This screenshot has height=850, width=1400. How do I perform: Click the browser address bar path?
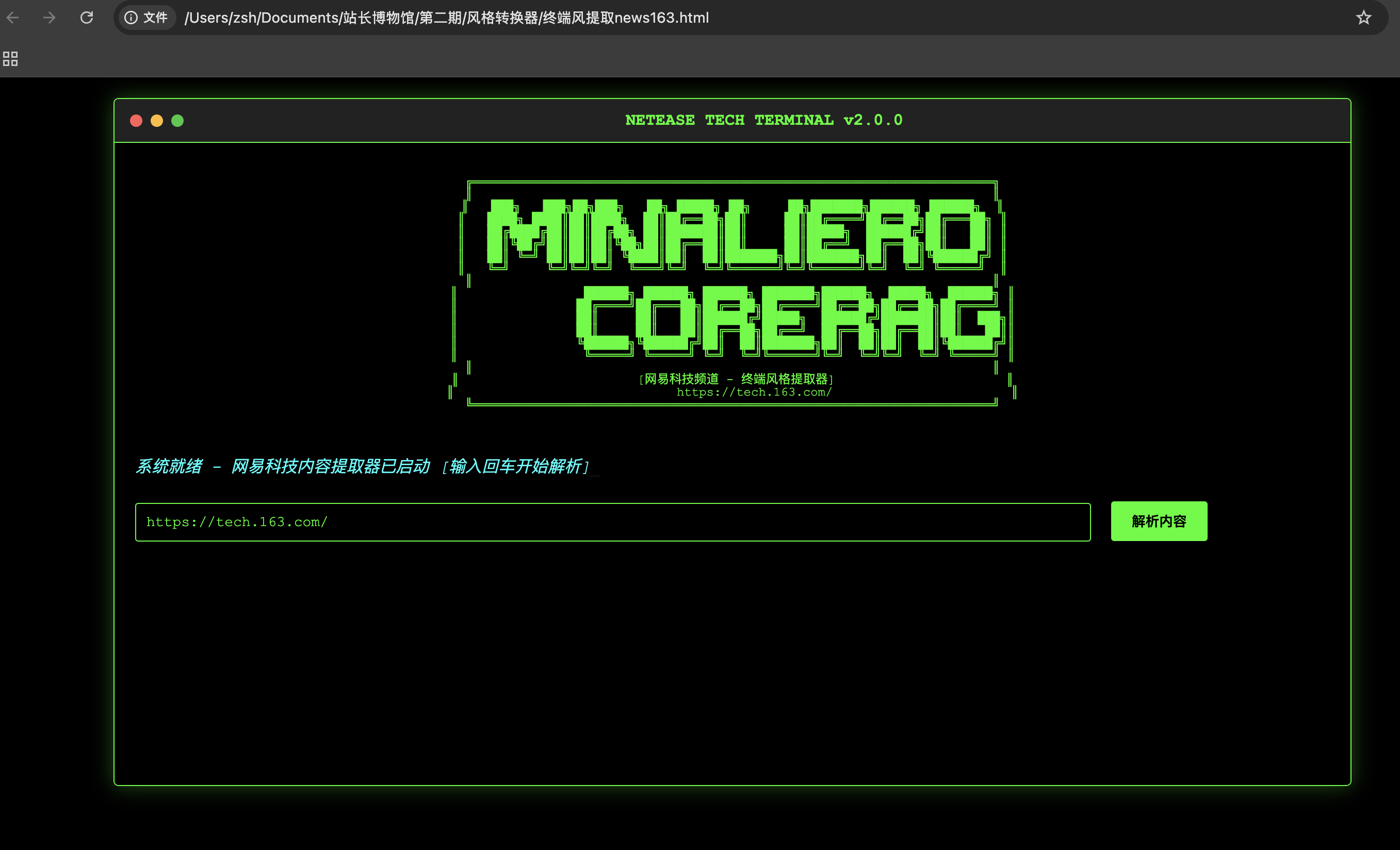(447, 18)
